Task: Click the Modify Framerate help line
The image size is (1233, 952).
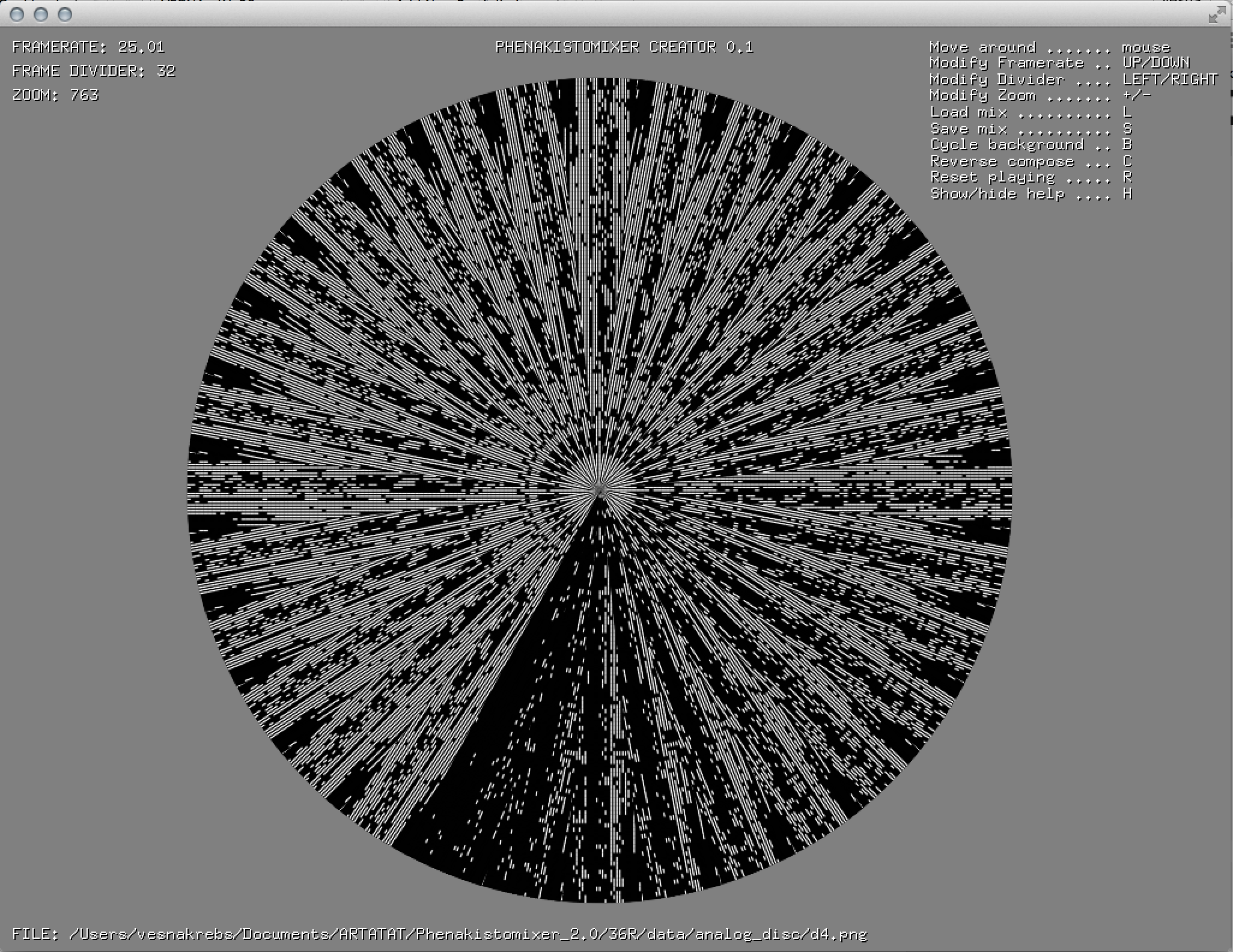Action: pos(1060,63)
